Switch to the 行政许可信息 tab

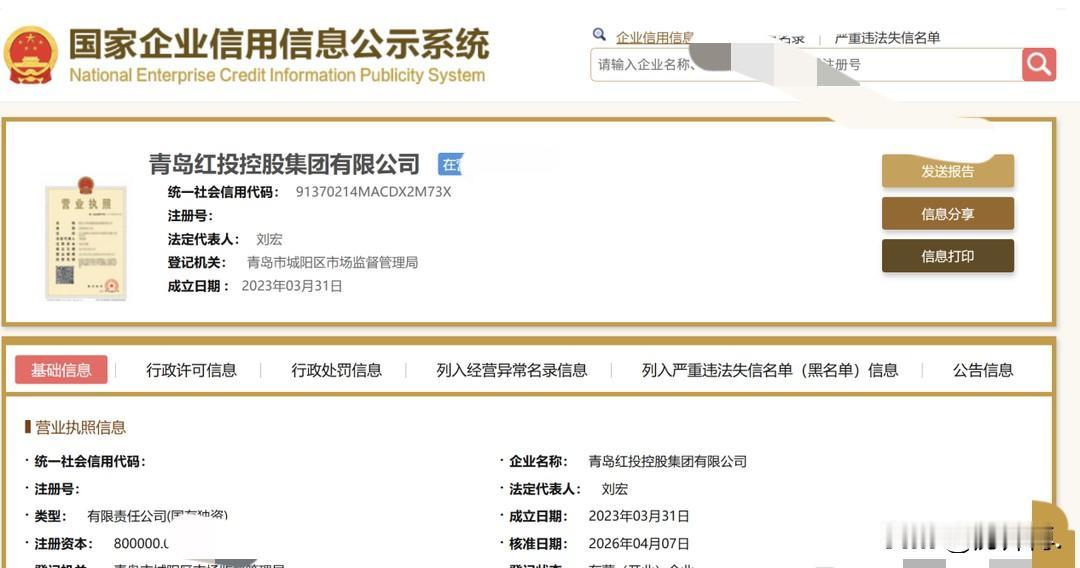[191, 370]
